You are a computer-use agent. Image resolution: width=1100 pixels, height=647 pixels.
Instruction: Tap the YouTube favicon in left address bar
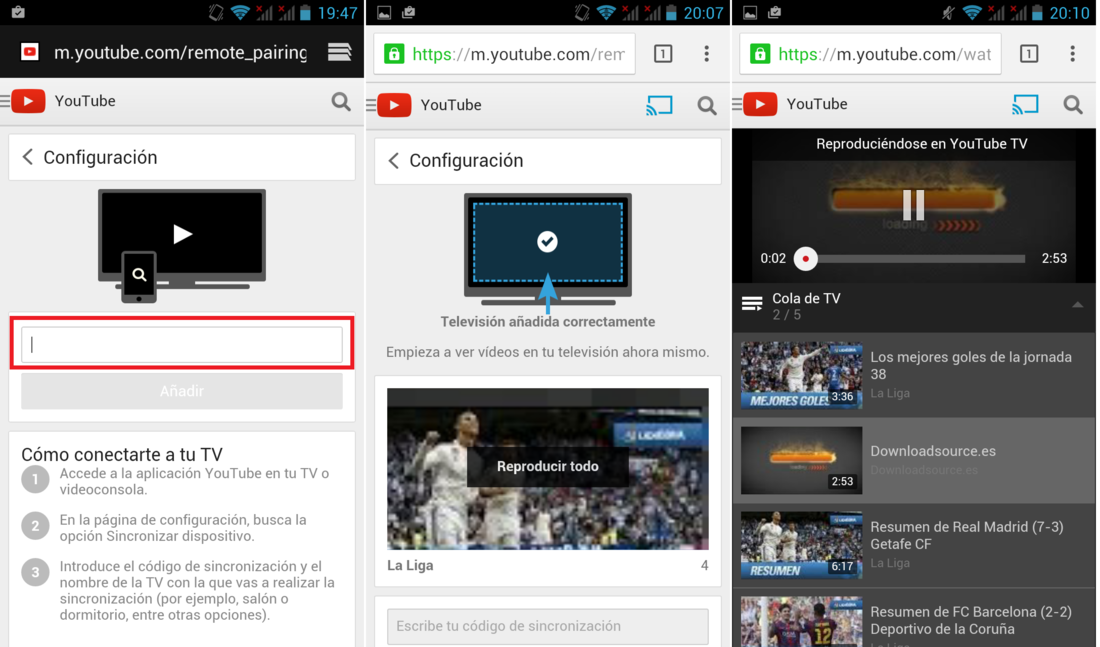(x=30, y=52)
